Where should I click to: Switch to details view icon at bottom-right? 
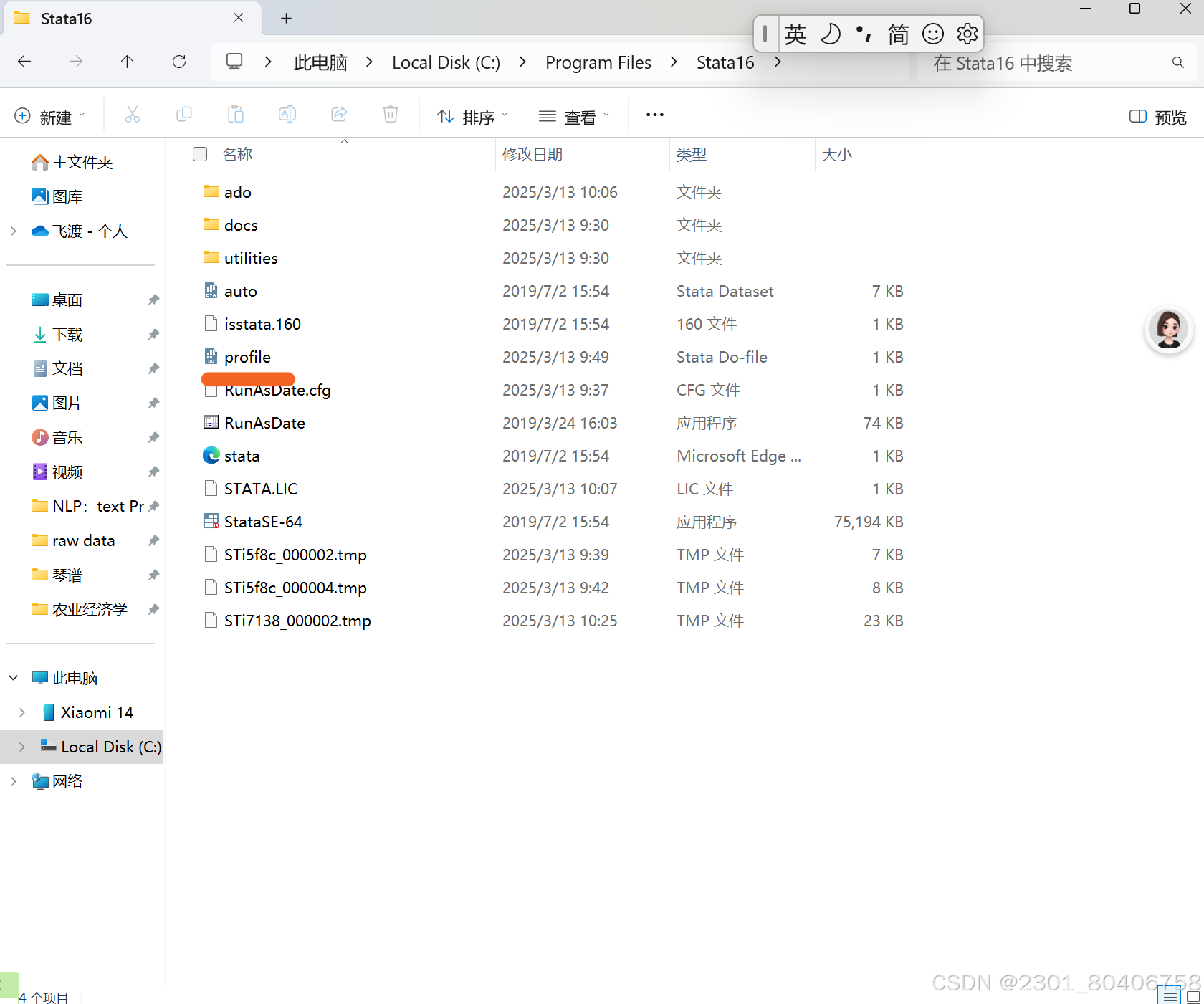pos(1171,995)
